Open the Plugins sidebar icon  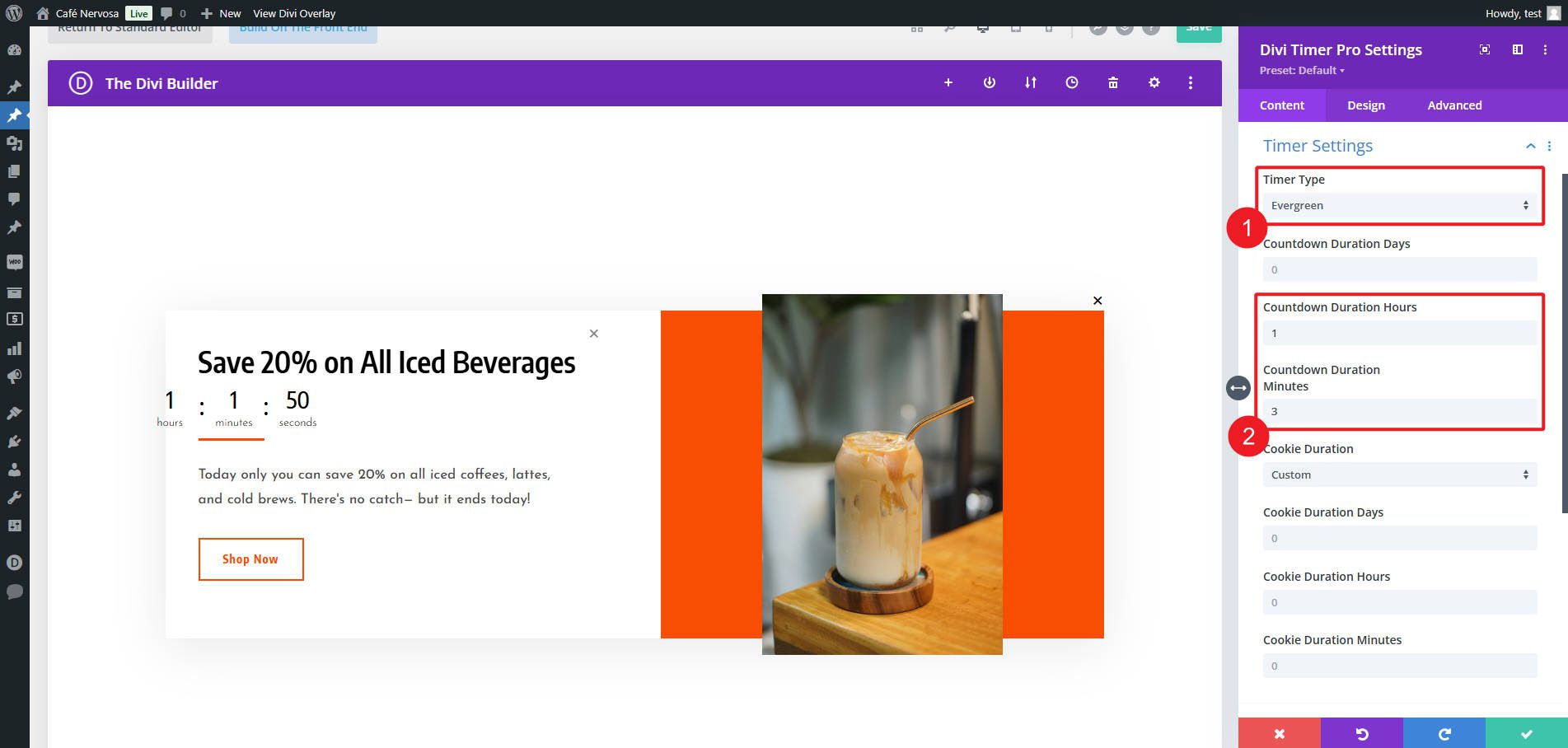[14, 442]
